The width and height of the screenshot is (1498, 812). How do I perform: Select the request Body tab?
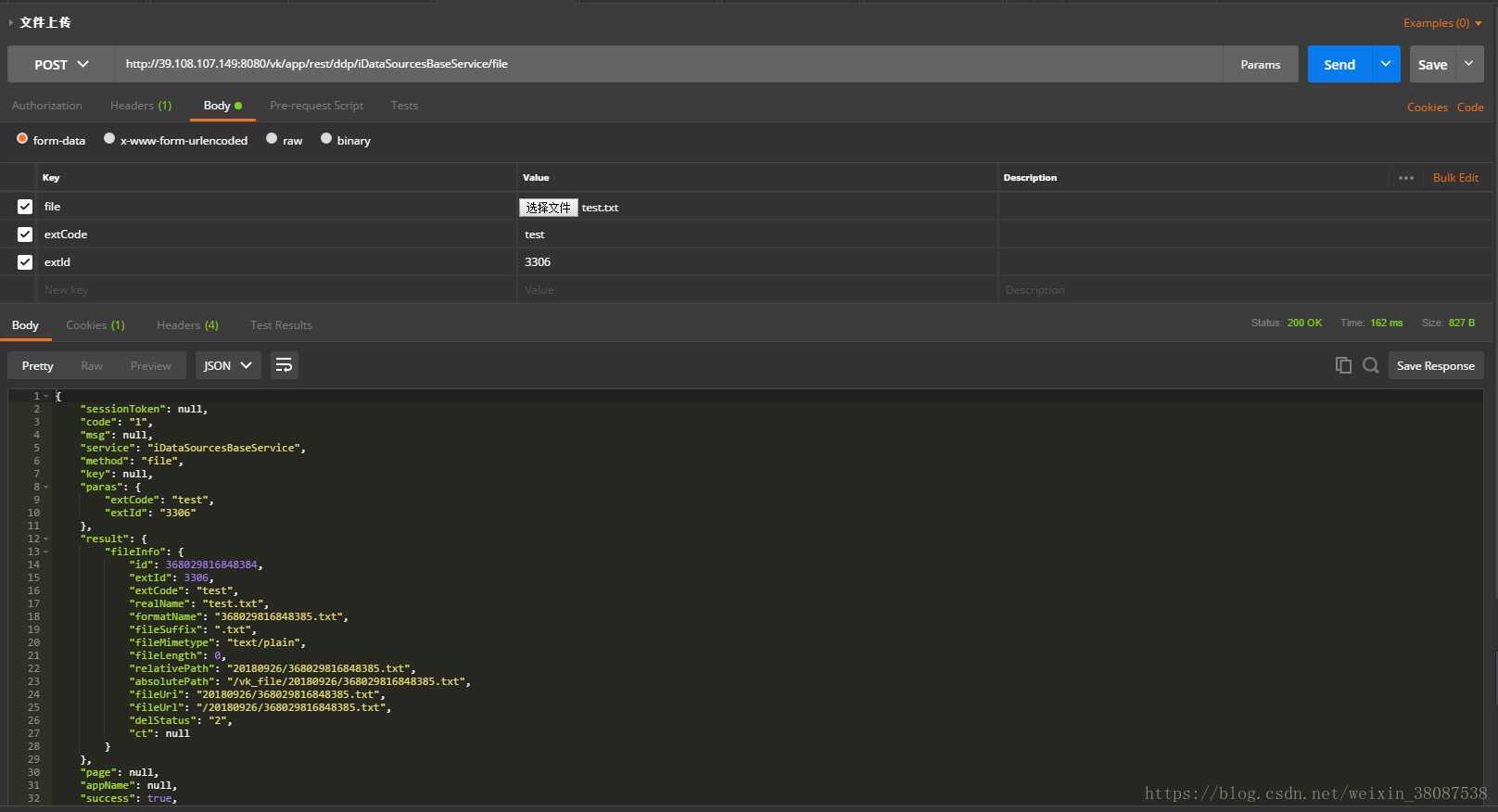(x=222, y=106)
